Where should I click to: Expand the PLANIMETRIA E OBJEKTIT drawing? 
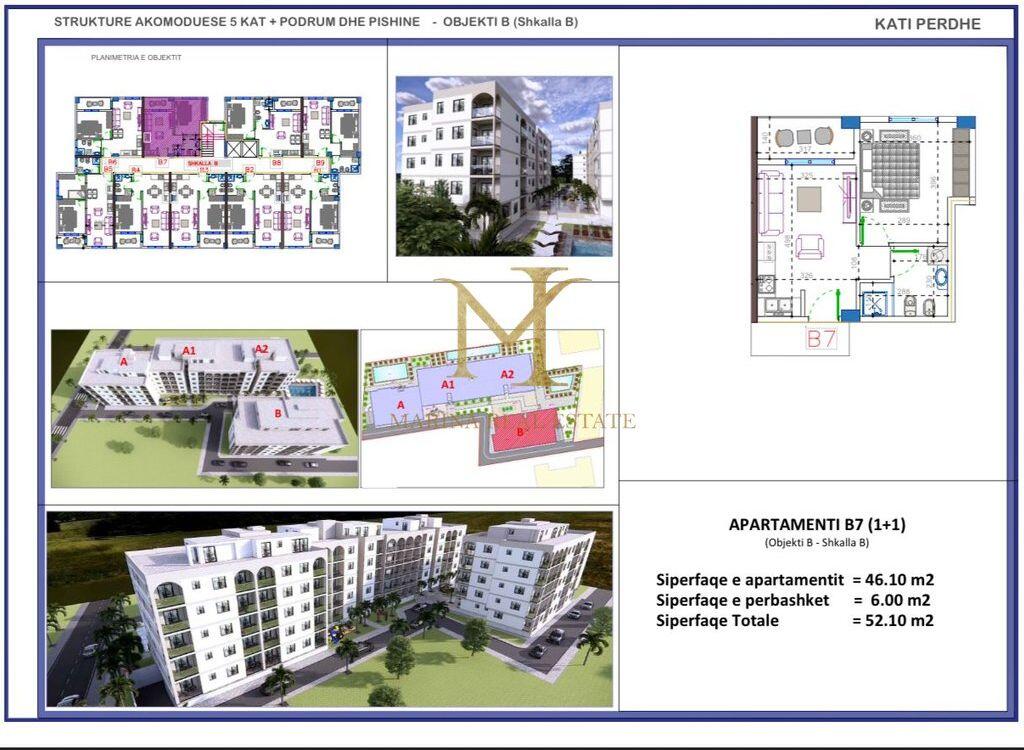[x=138, y=58]
